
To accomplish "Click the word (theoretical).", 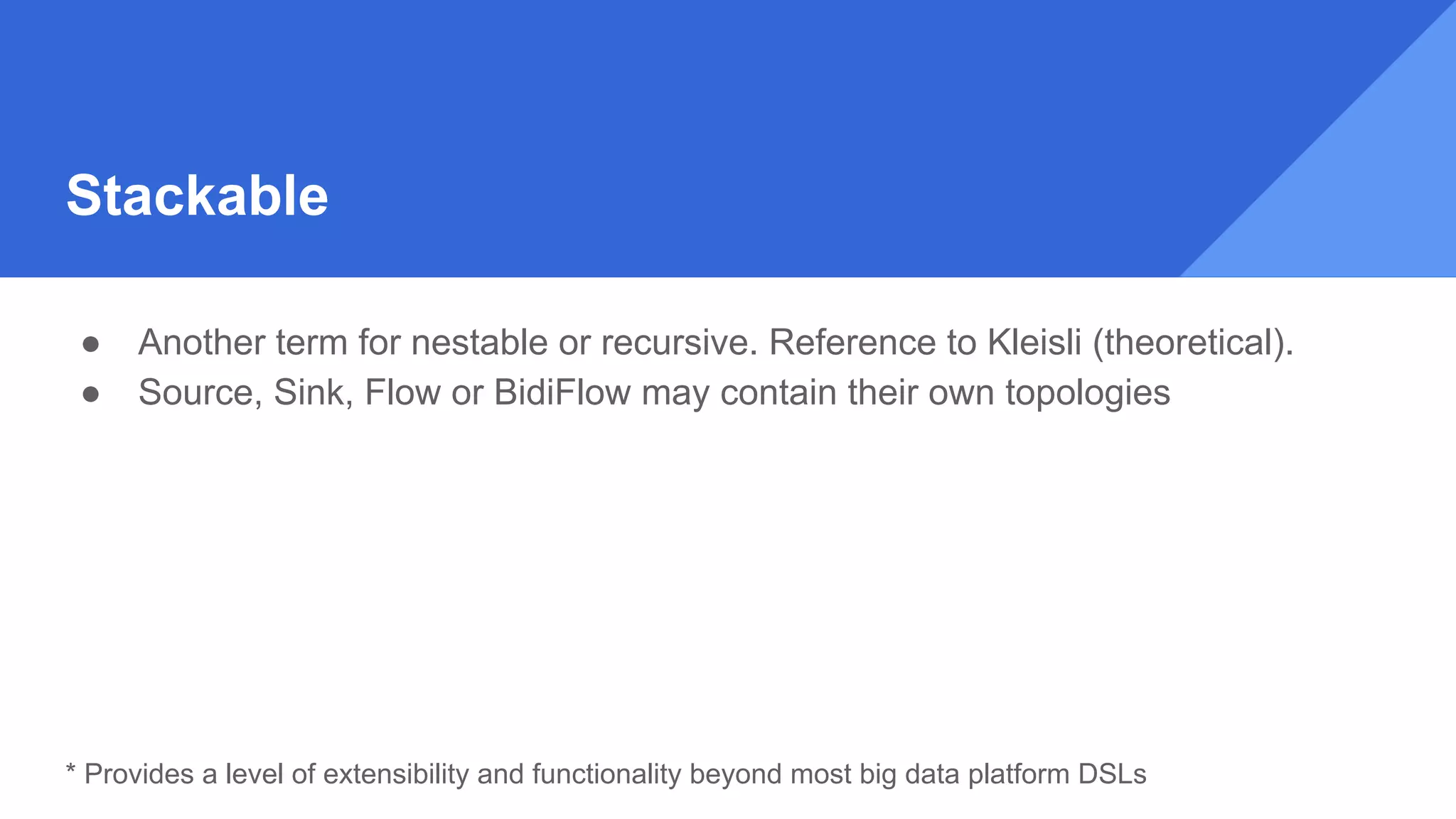I will coord(1193,343).
